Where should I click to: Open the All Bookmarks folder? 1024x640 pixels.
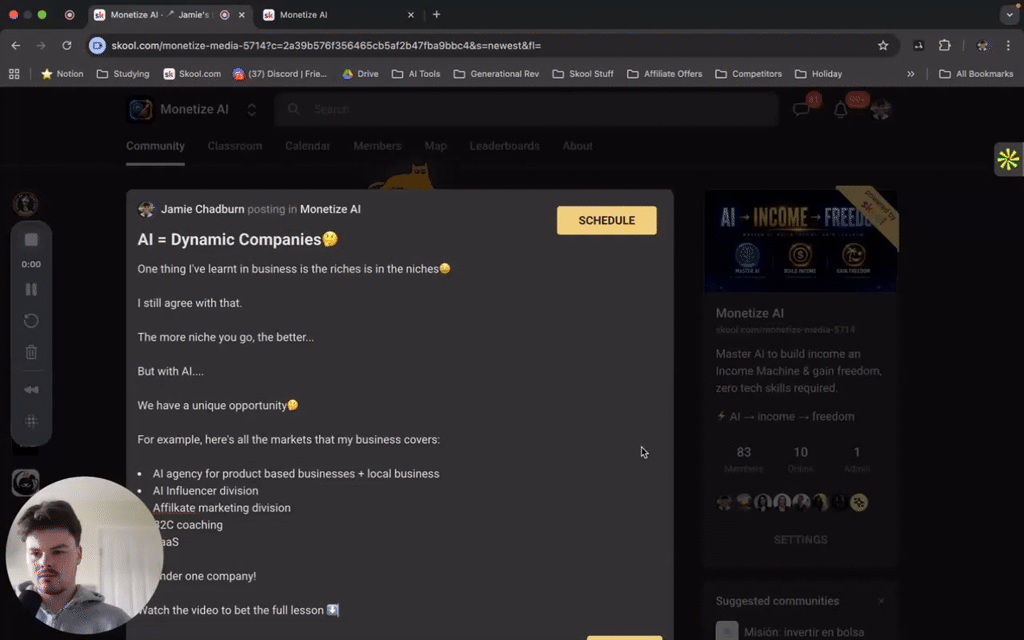976,74
